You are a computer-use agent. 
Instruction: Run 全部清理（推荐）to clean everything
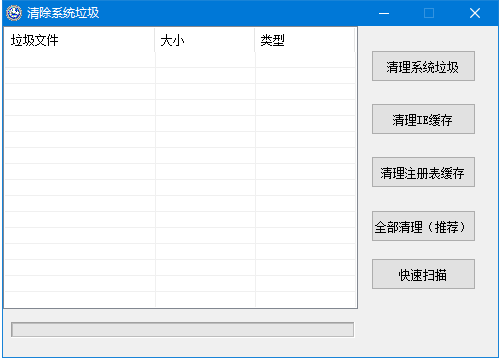423,226
